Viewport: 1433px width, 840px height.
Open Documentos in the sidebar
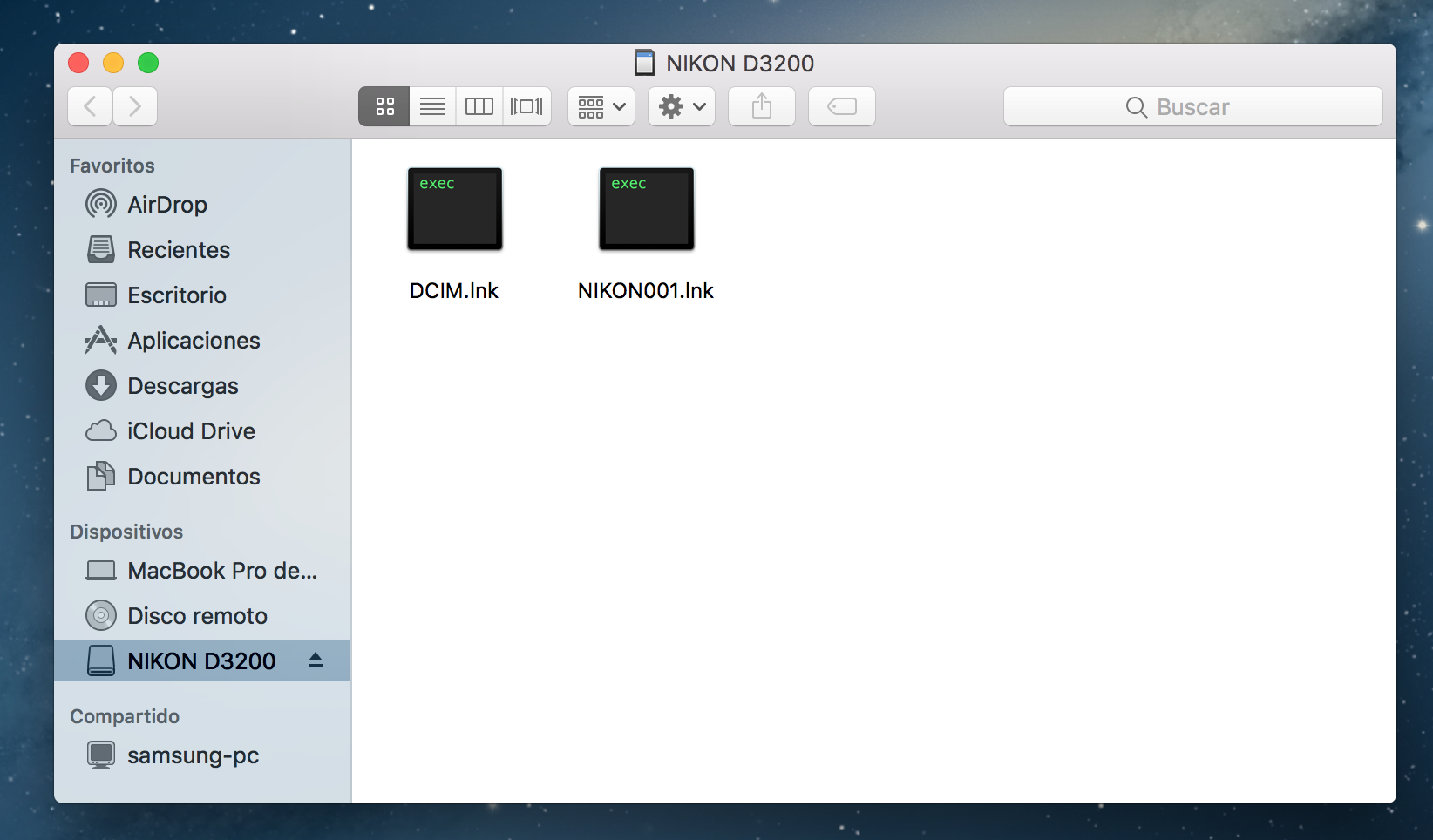tap(194, 477)
